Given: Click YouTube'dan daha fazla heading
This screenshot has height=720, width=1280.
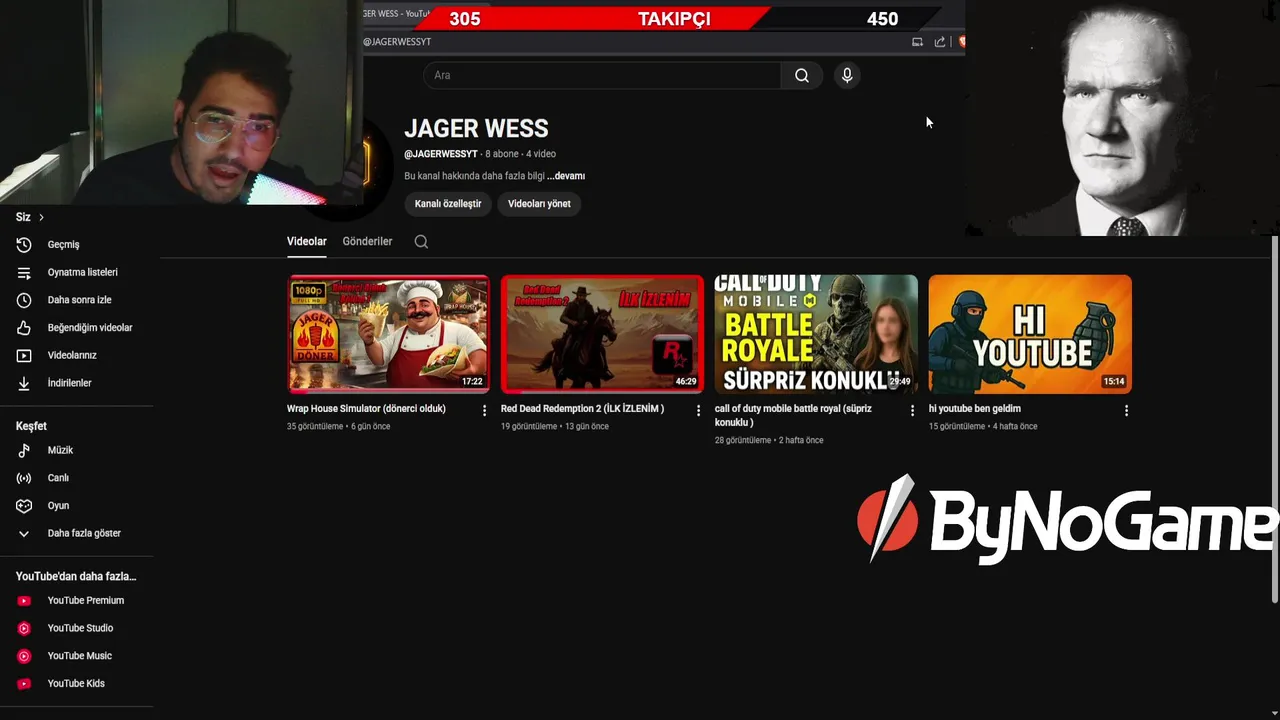Looking at the screenshot, I should pos(76,576).
